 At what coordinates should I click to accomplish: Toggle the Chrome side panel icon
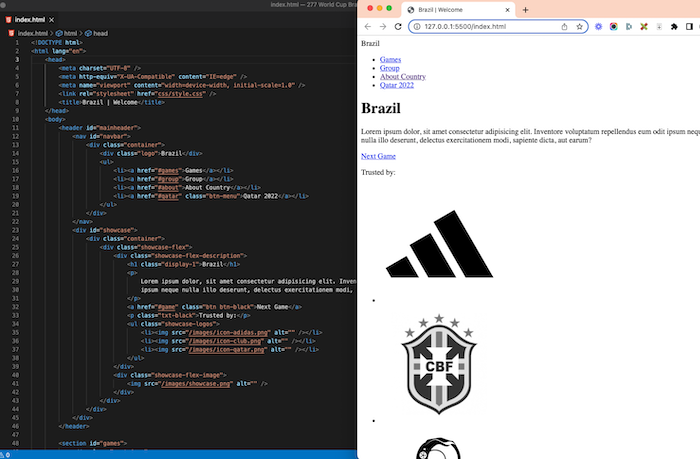(x=689, y=27)
